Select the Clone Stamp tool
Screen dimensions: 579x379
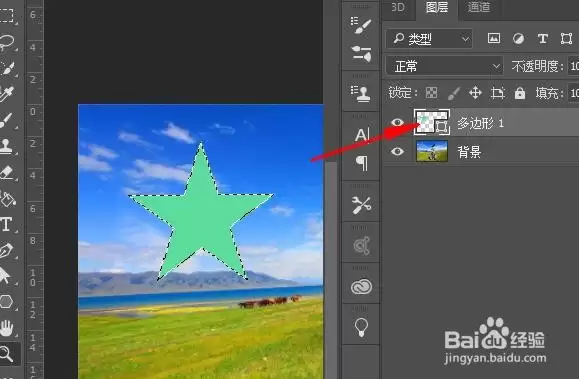[x=6, y=146]
